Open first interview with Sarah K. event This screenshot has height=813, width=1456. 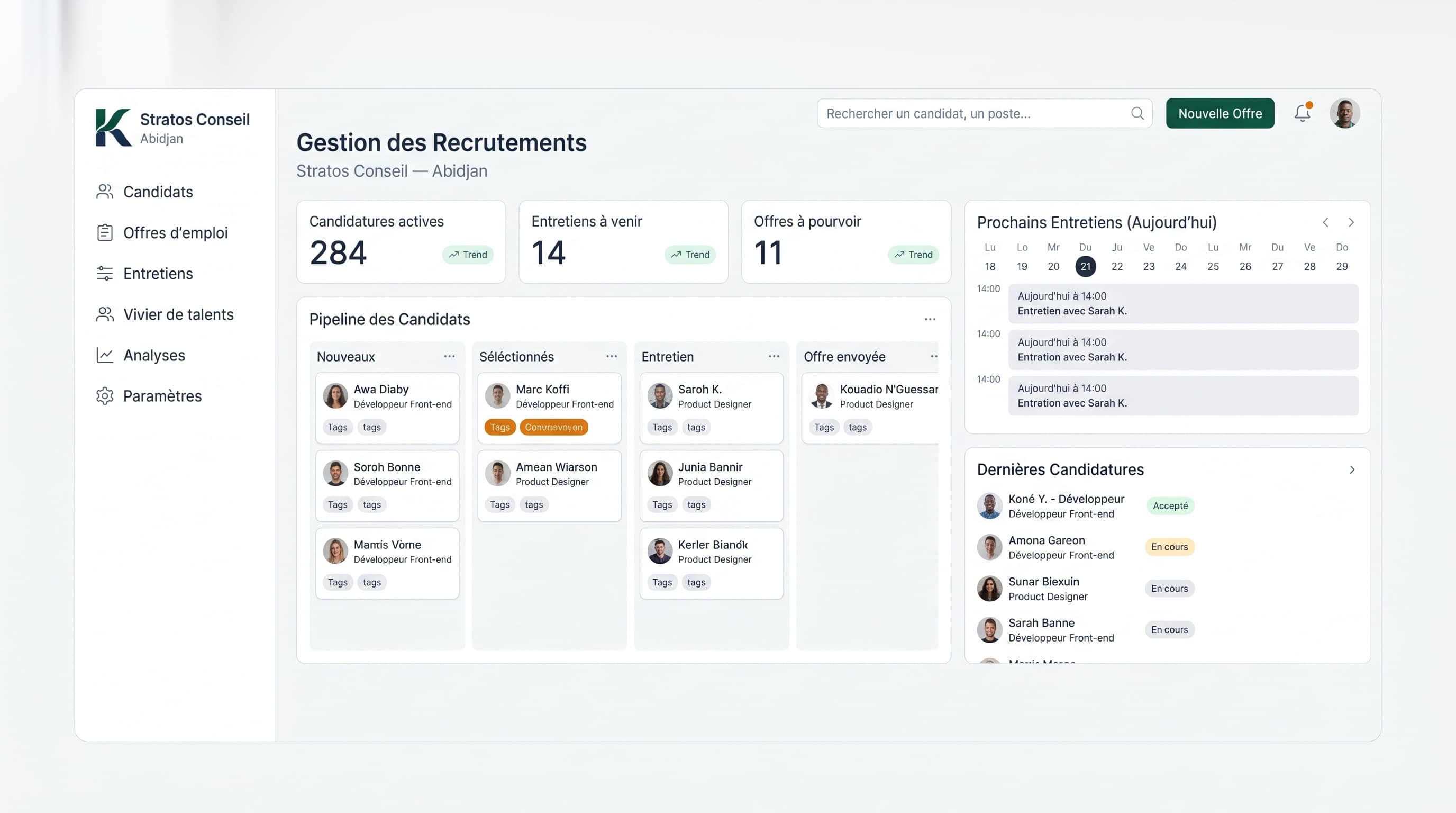(1183, 304)
